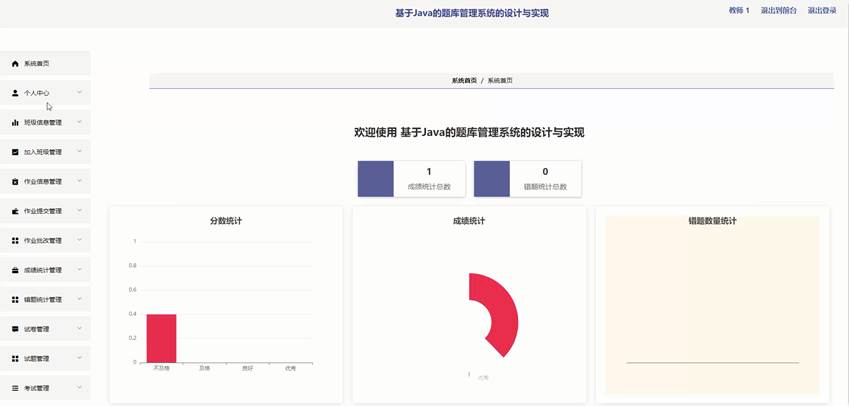Click the purple square on 成绩统计总数 card

pos(376,179)
